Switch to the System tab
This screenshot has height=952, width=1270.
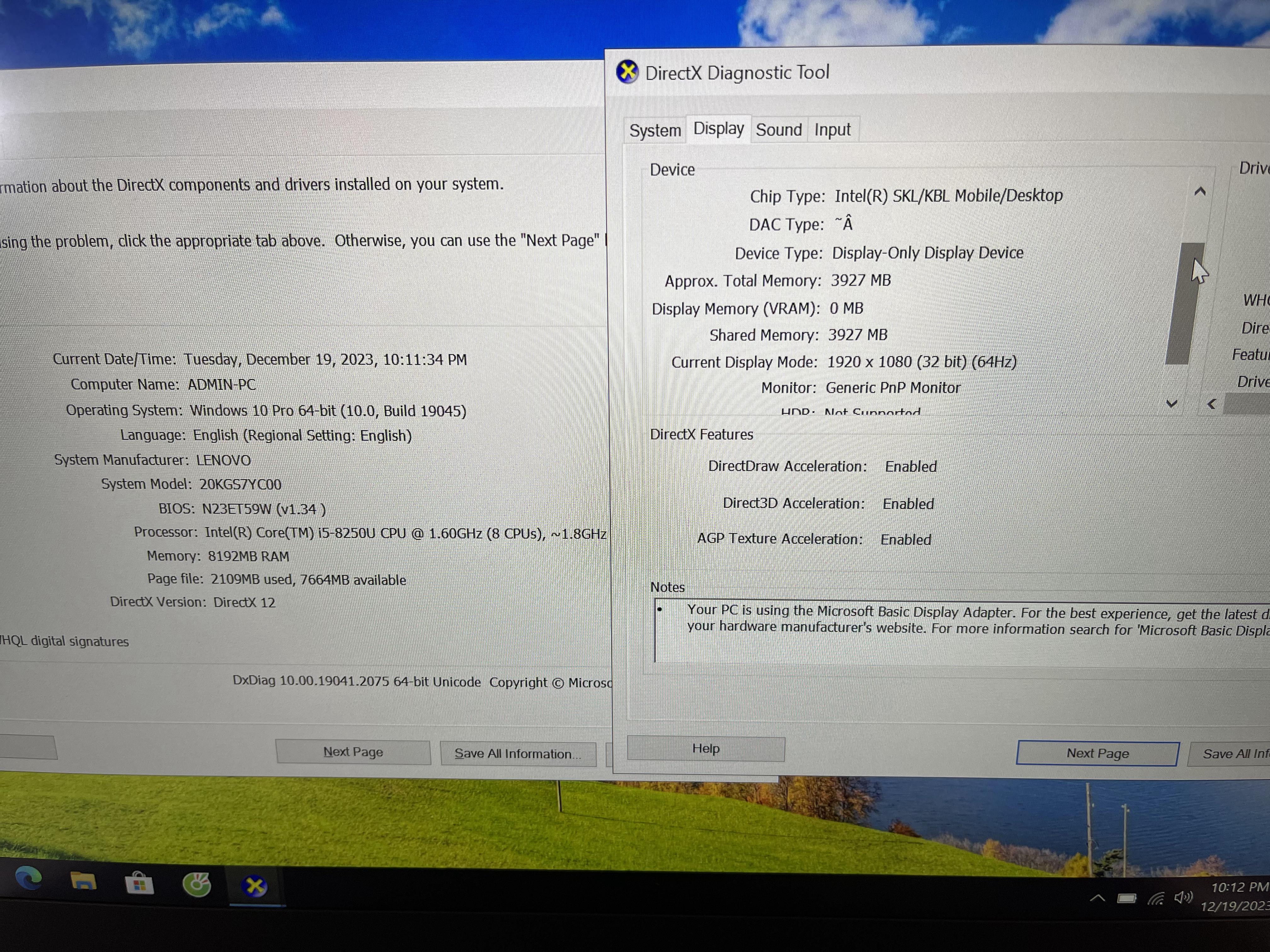655,130
